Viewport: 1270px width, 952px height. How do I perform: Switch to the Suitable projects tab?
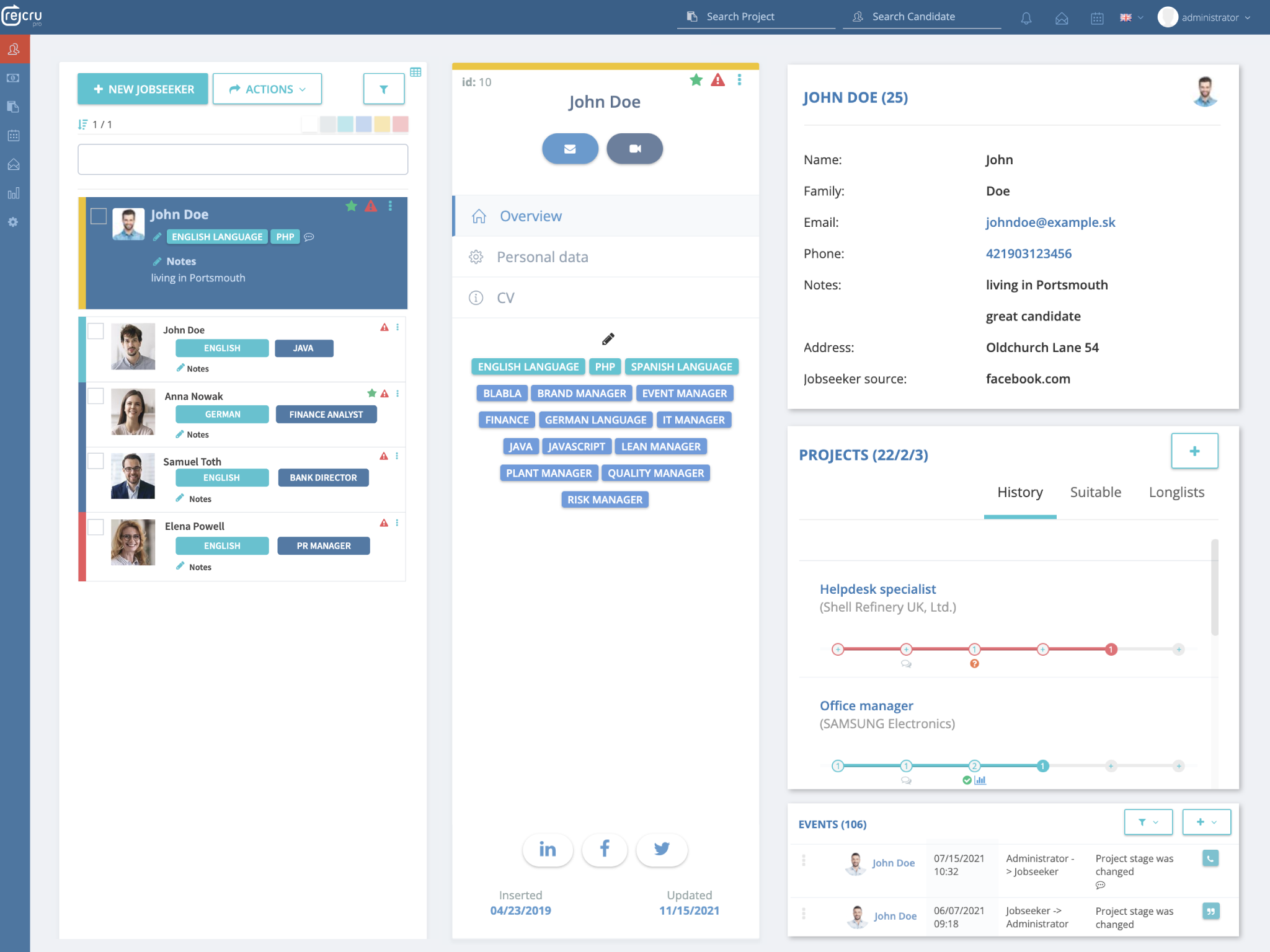pyautogui.click(x=1095, y=492)
